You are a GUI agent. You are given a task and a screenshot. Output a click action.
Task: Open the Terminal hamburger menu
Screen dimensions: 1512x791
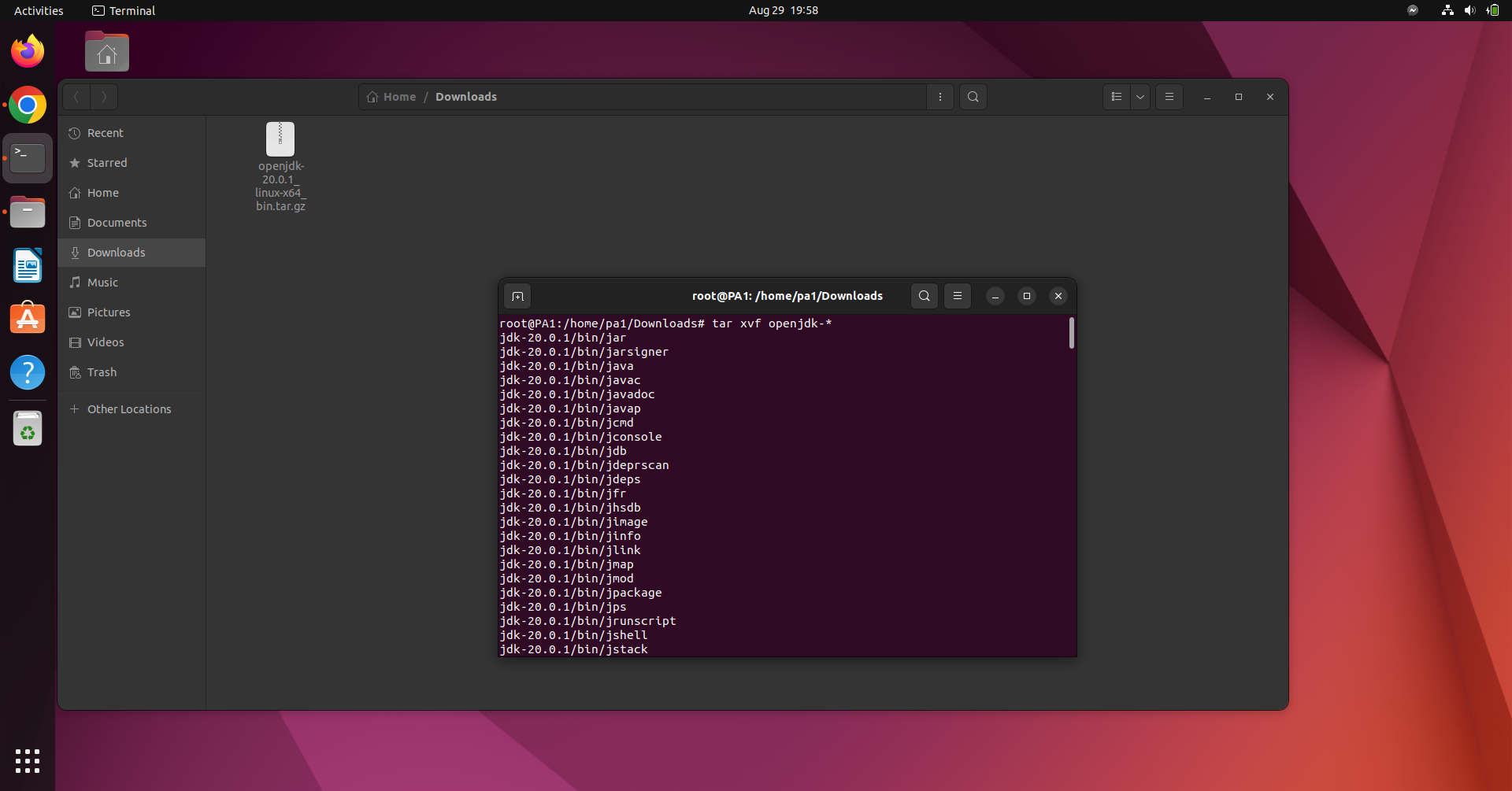(x=957, y=296)
